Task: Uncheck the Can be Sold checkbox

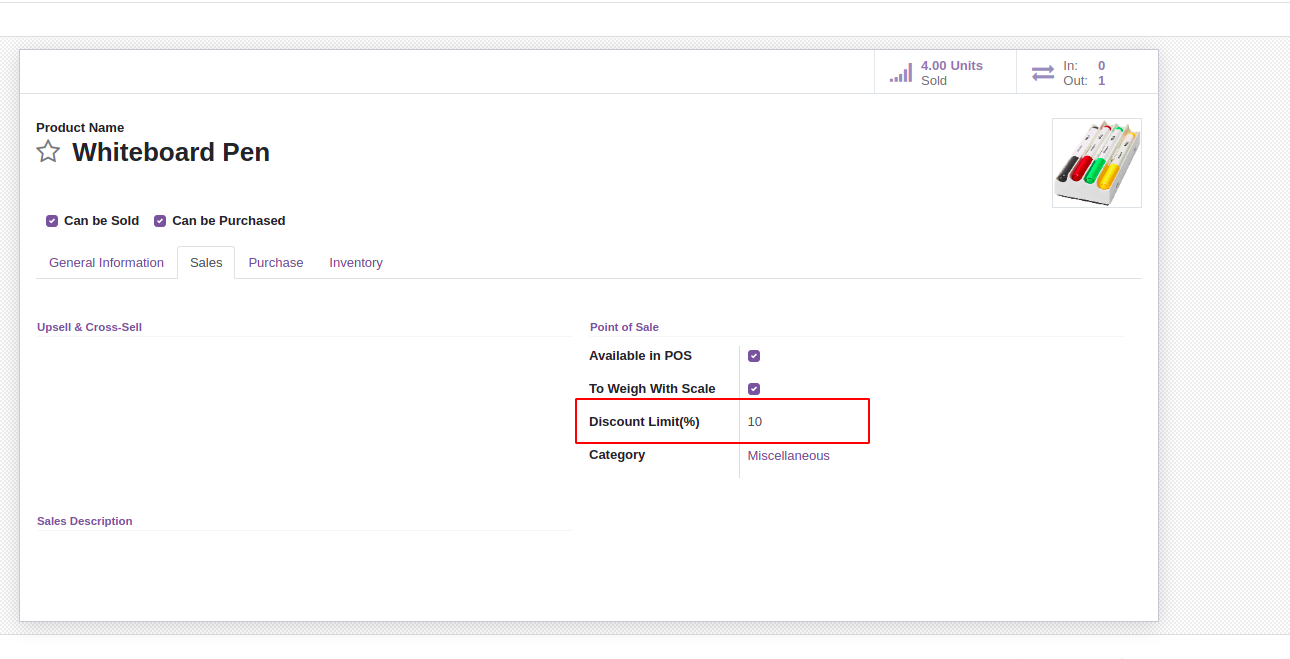Action: [52, 221]
